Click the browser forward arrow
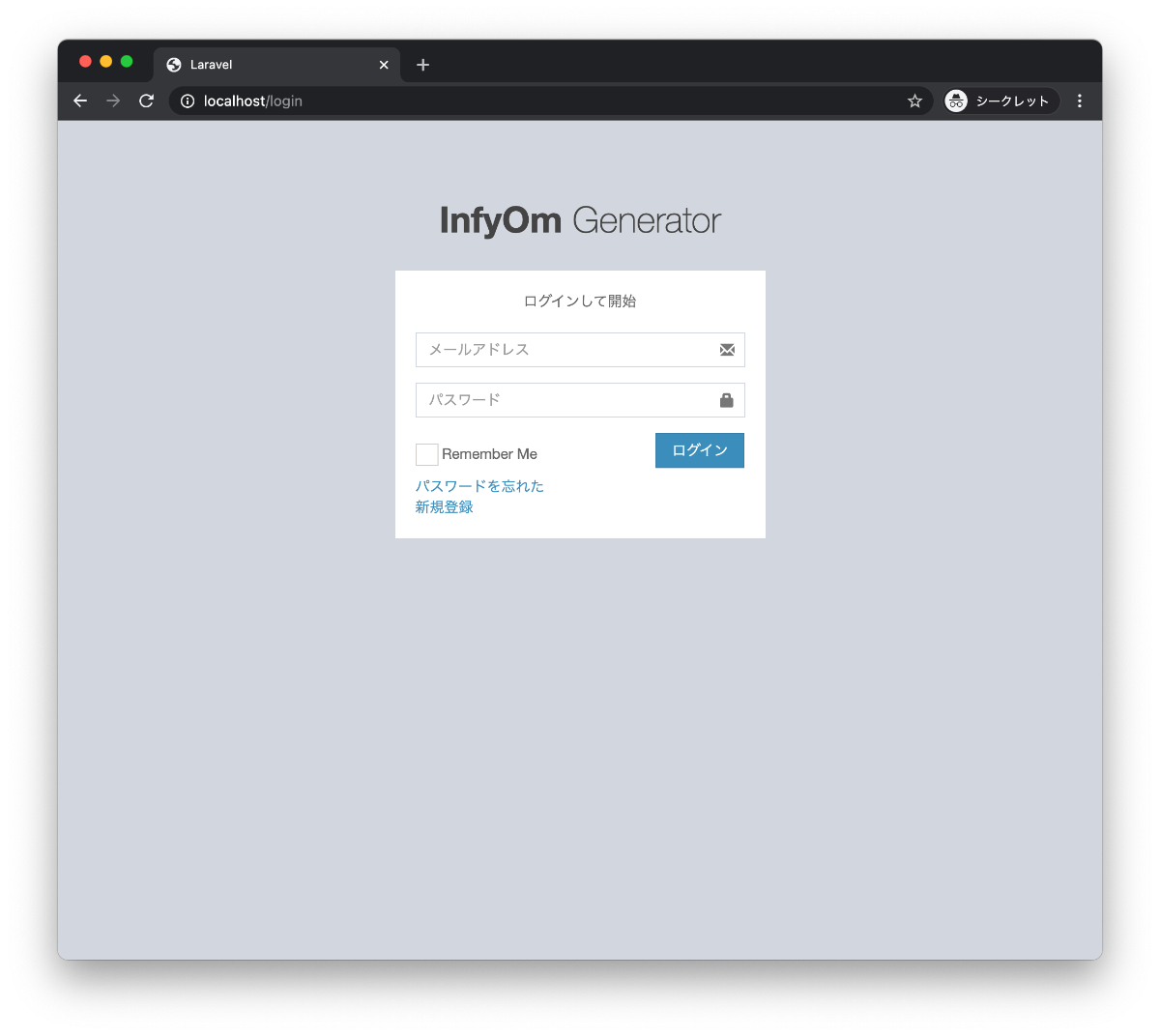Image resolution: width=1160 pixels, height=1036 pixels. pos(113,101)
